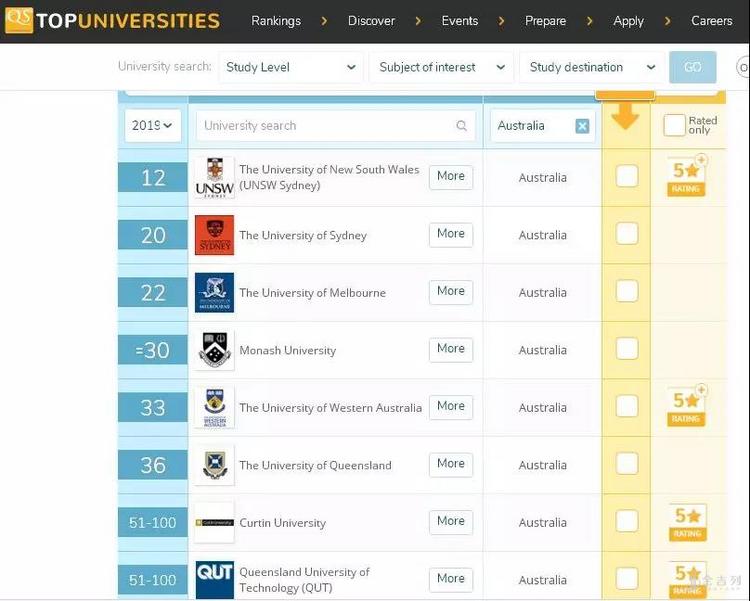The width and height of the screenshot is (750, 601).
Task: Open the Events menu item
Action: (x=459, y=20)
